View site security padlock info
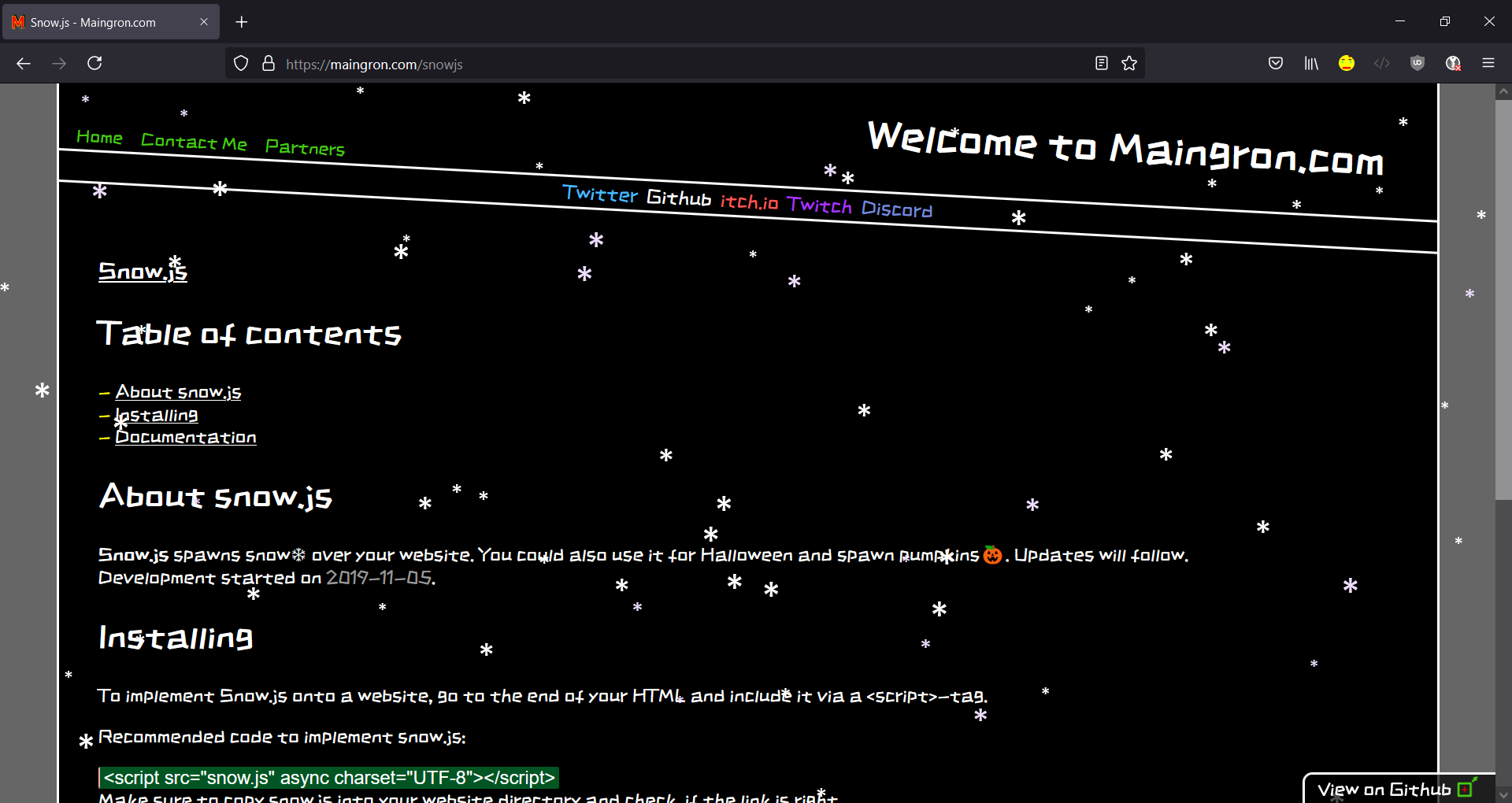1512x803 pixels. coord(269,64)
